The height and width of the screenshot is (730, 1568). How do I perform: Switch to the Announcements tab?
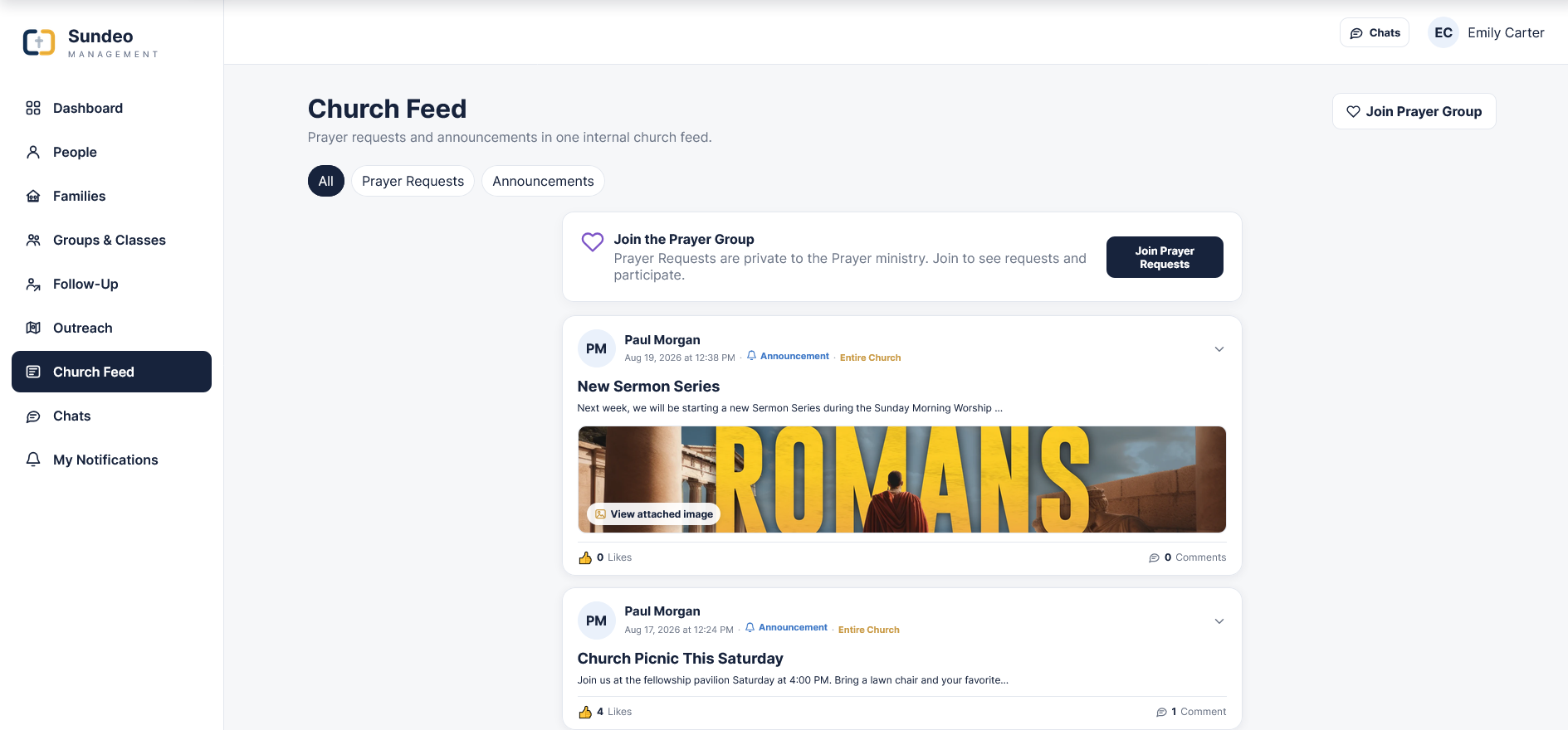(543, 181)
